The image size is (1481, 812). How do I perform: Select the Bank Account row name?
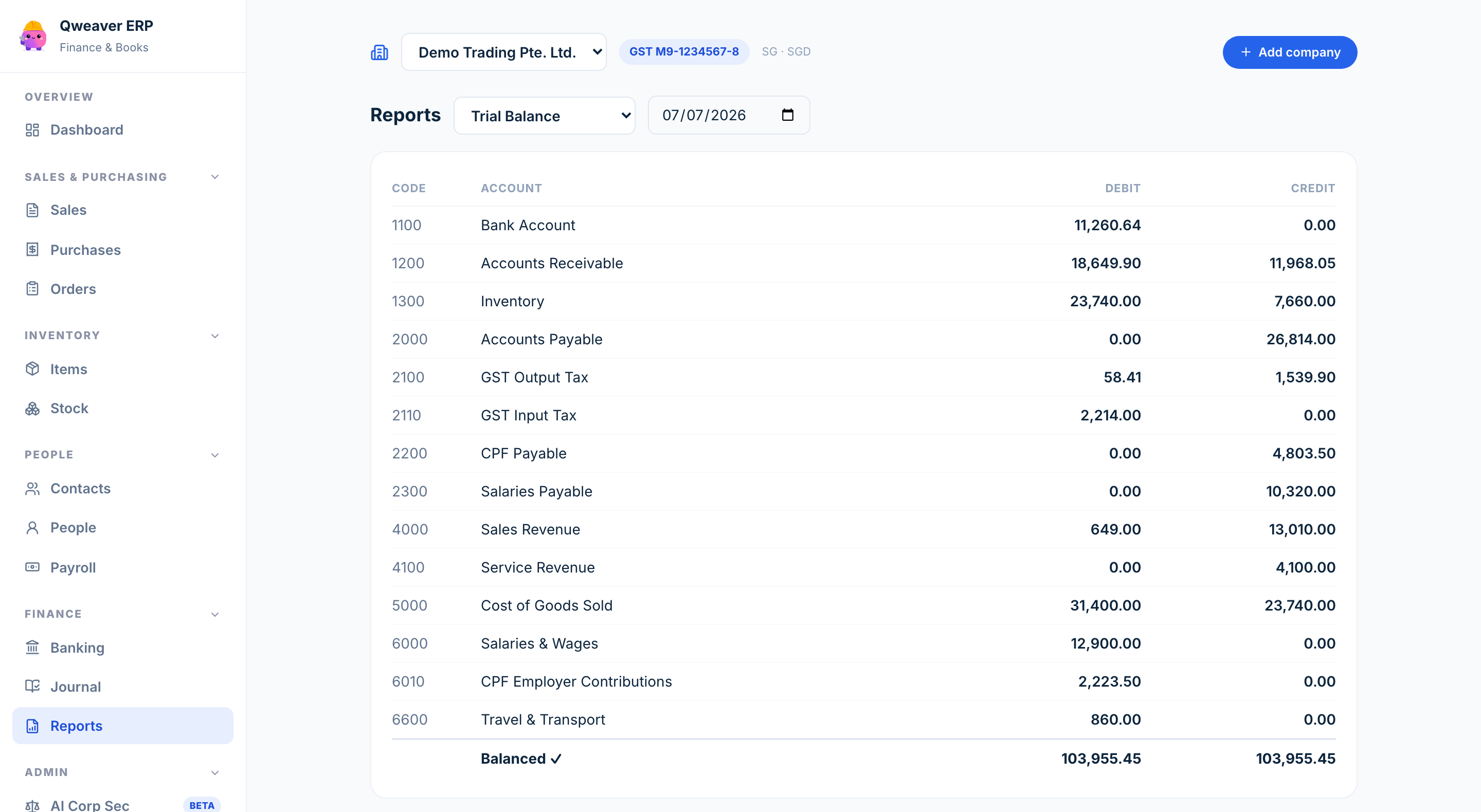(528, 225)
